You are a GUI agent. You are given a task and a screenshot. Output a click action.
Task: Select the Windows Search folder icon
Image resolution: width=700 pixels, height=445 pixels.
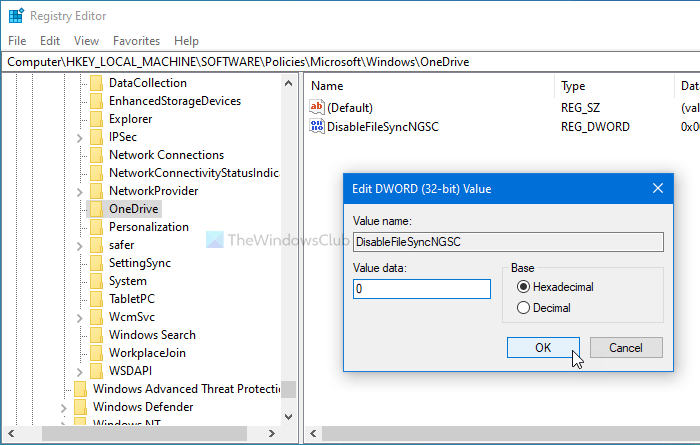(x=96, y=335)
